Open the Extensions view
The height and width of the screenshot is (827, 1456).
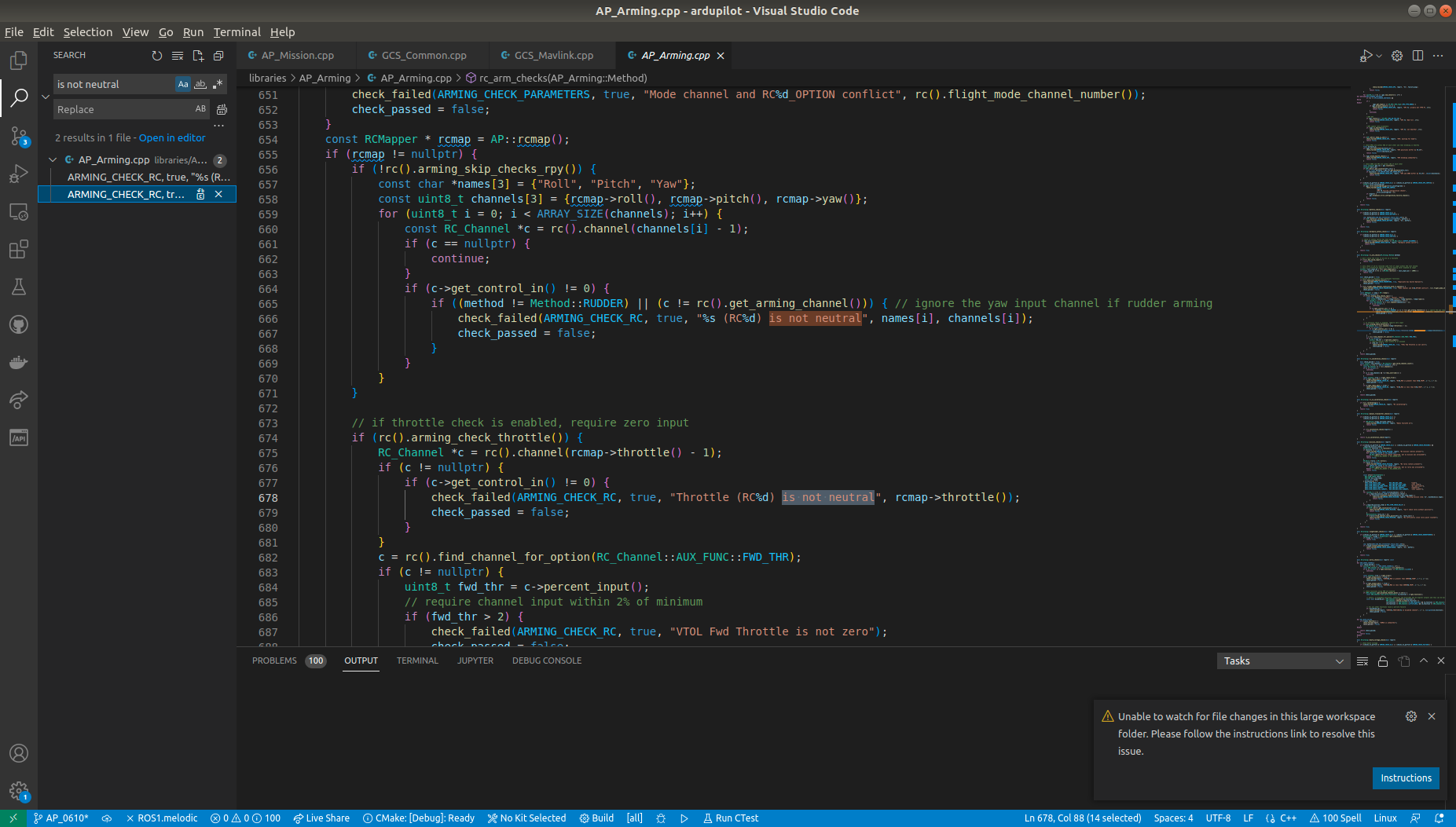19,249
